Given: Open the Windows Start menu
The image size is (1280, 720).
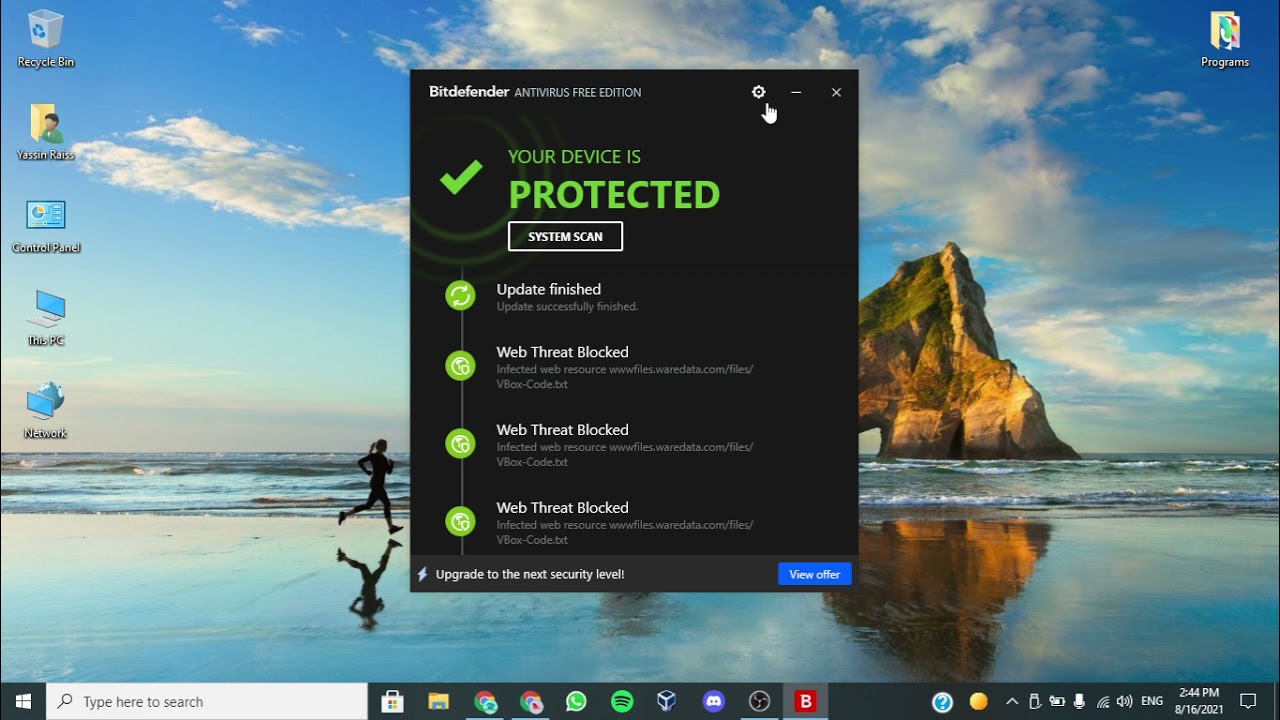Looking at the screenshot, I should point(23,702).
